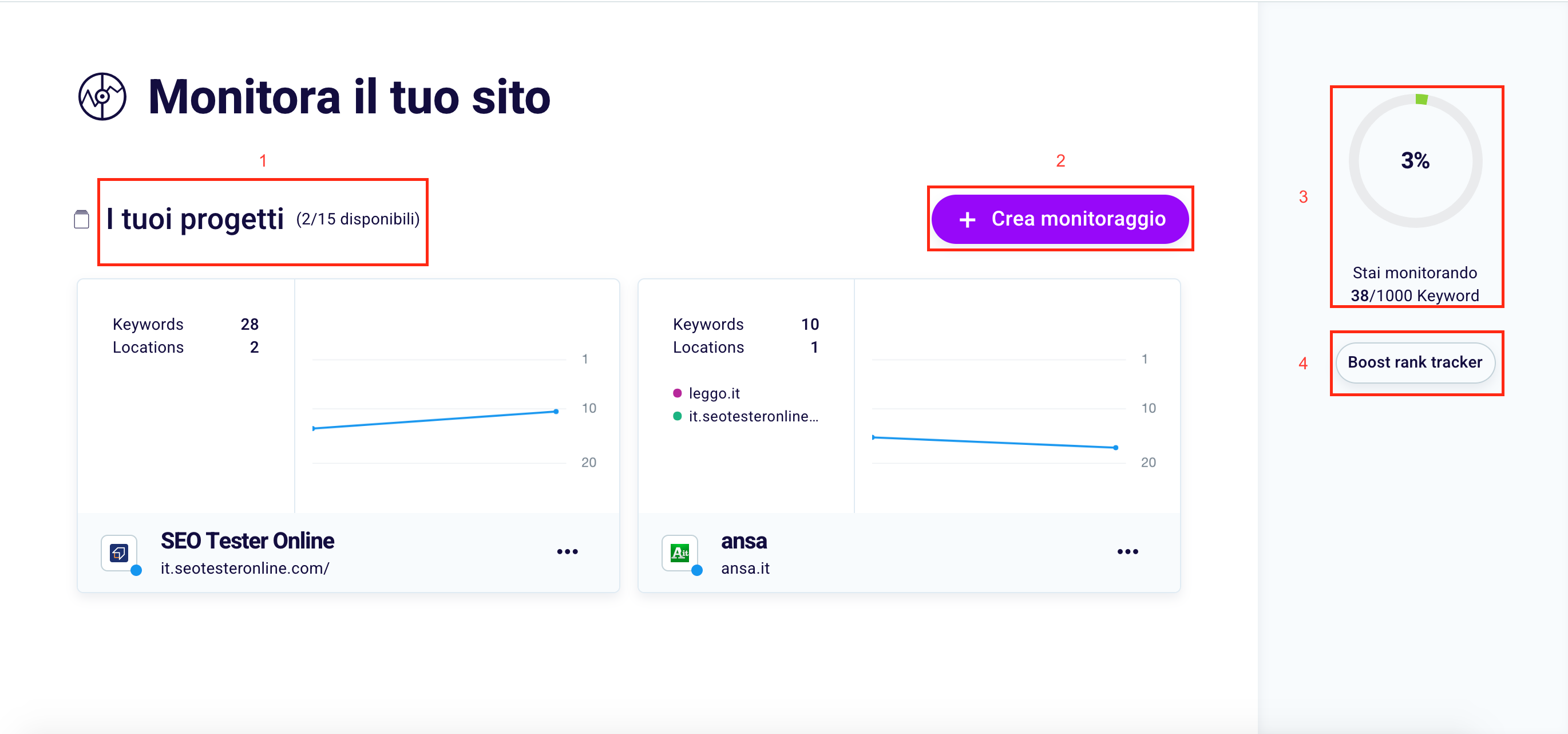Screen dimensions: 1568x734
Task: Click the leggo.it competitor purple dot
Action: [x=677, y=393]
